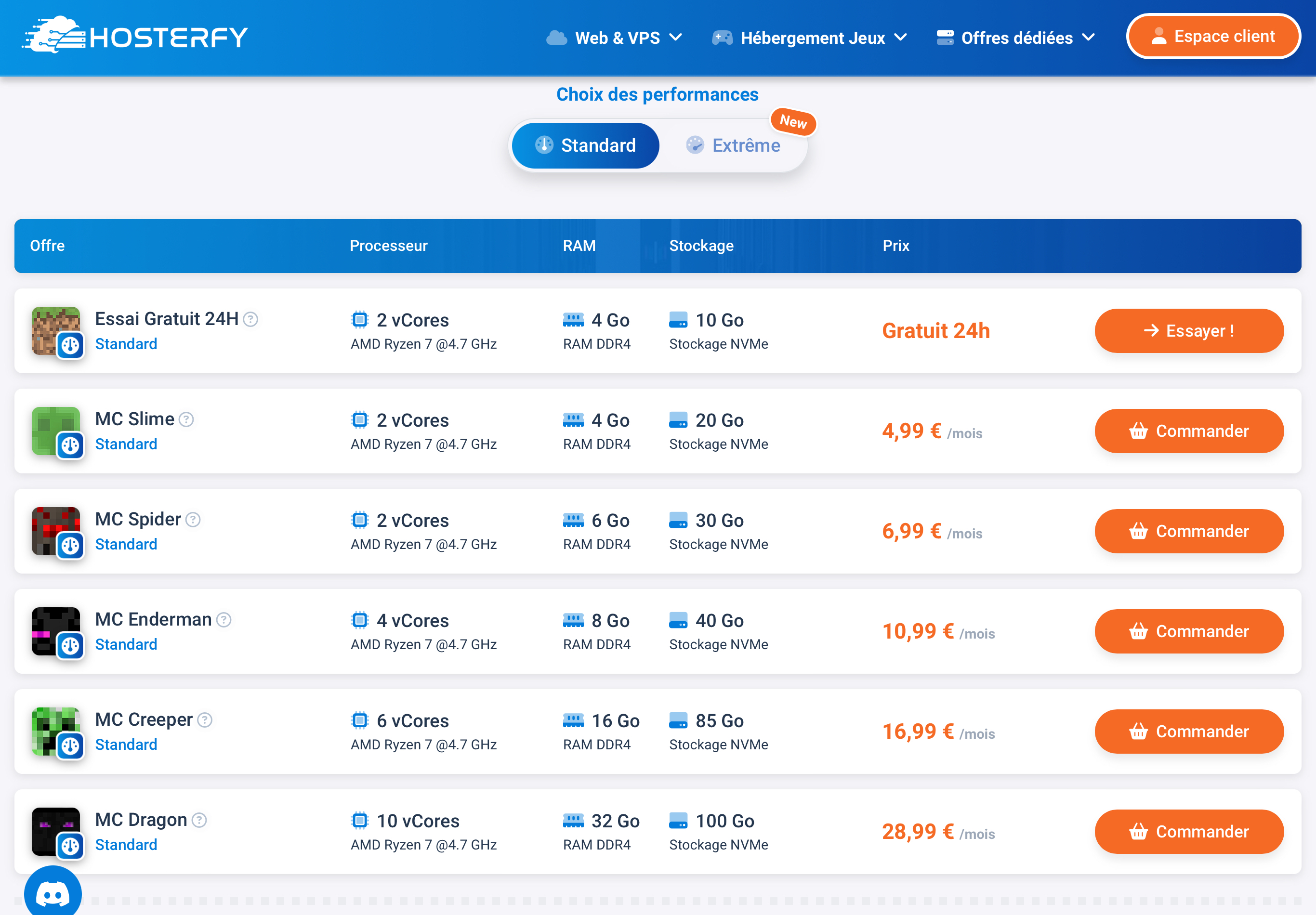Click the Offre column header
This screenshot has height=915, width=1316.
tap(47, 246)
